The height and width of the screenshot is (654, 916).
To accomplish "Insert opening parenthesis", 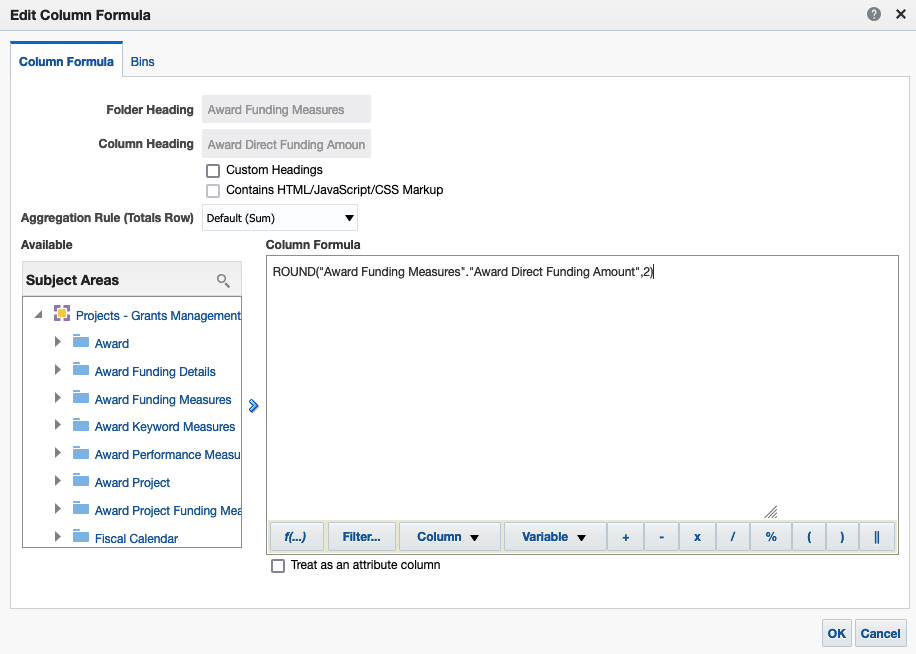I will coord(809,537).
